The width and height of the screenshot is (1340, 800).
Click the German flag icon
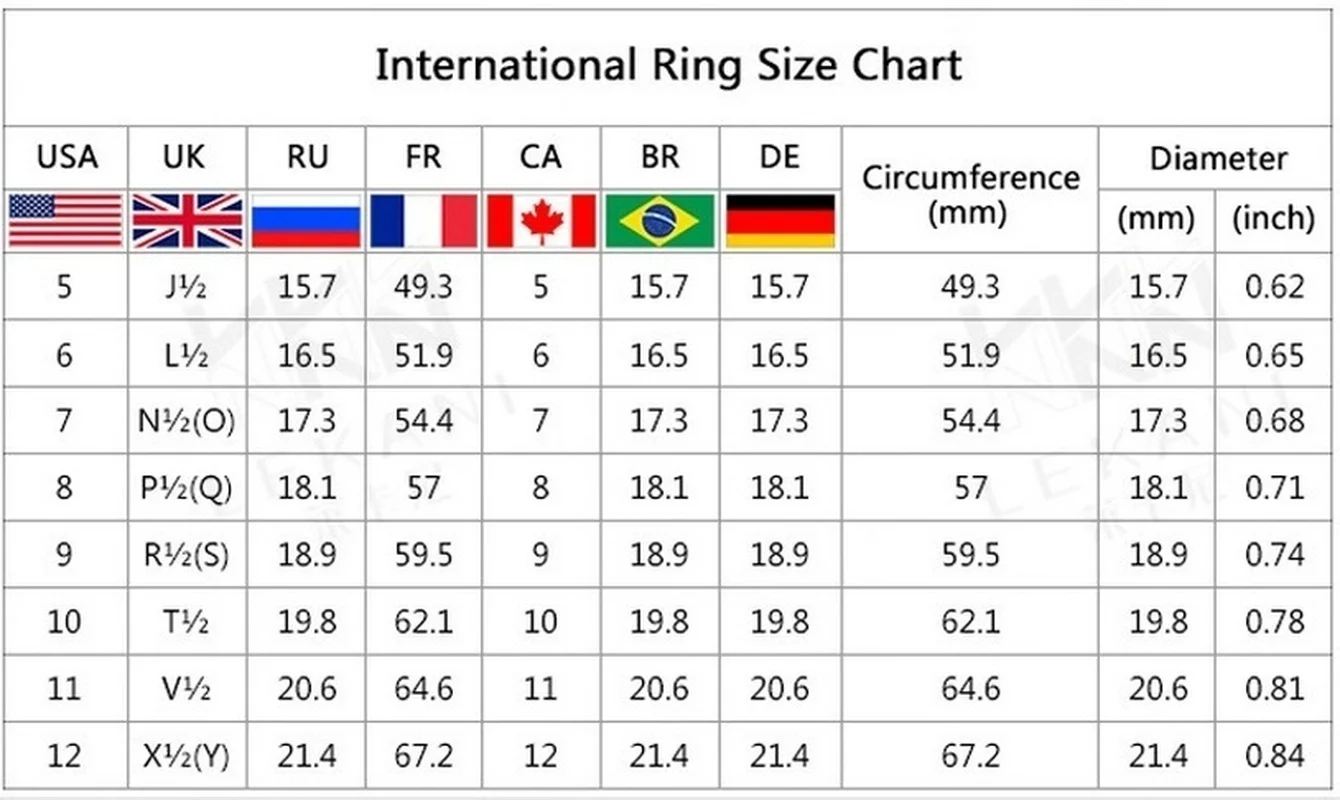(780, 220)
